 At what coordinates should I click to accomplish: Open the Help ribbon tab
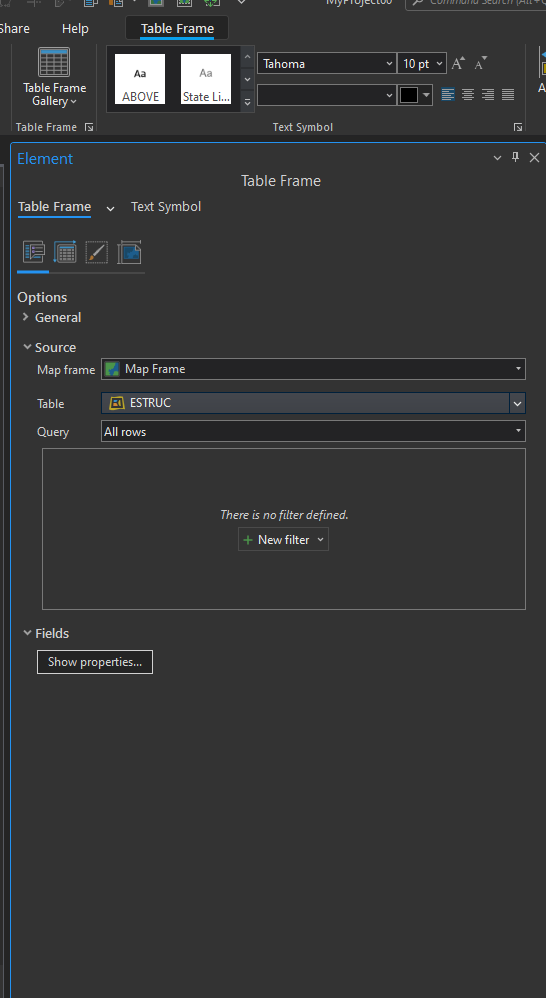point(75,29)
